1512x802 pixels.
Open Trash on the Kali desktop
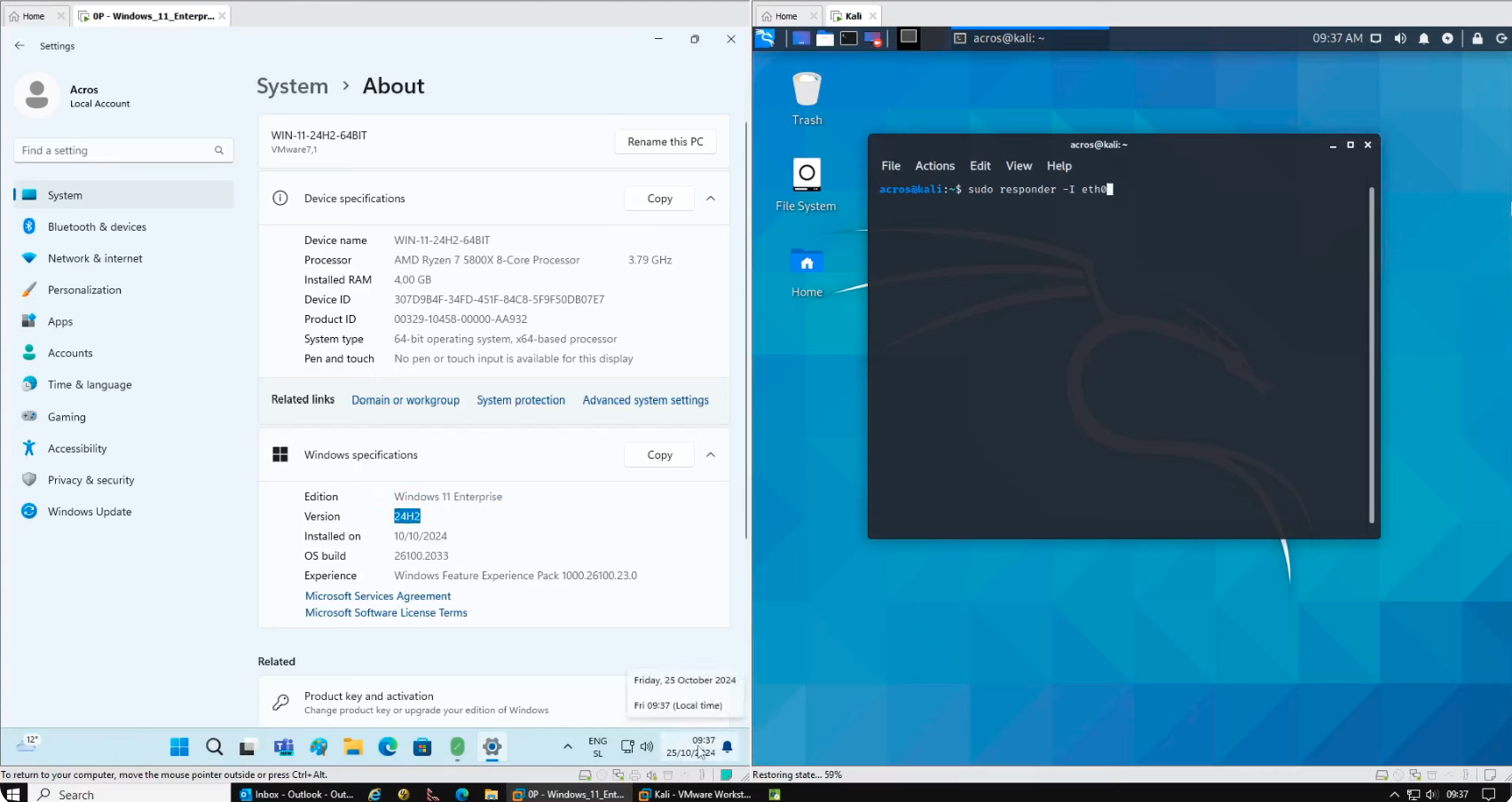(x=807, y=98)
